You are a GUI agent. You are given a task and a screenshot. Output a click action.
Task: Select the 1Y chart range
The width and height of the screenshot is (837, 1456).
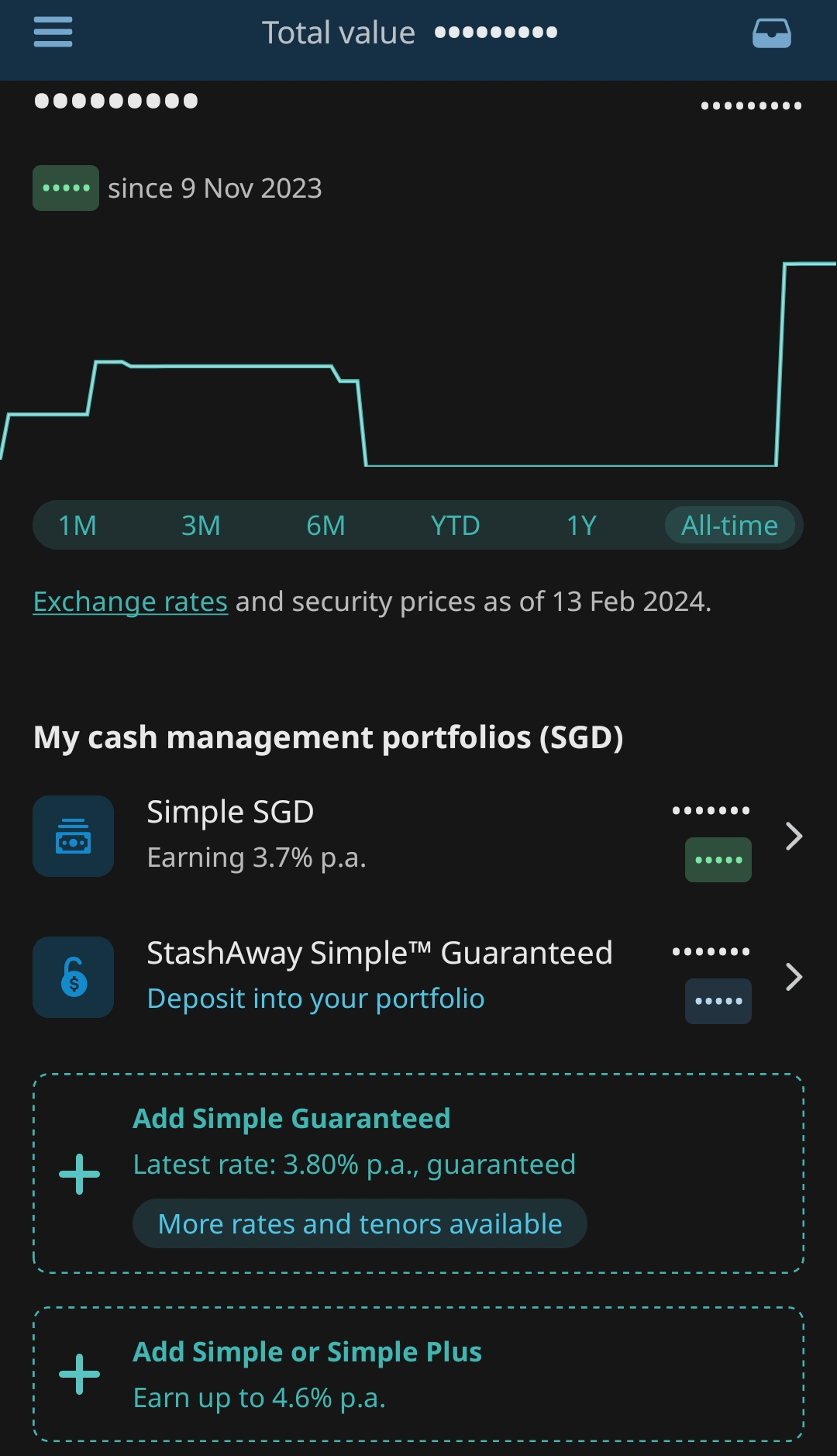tap(581, 526)
